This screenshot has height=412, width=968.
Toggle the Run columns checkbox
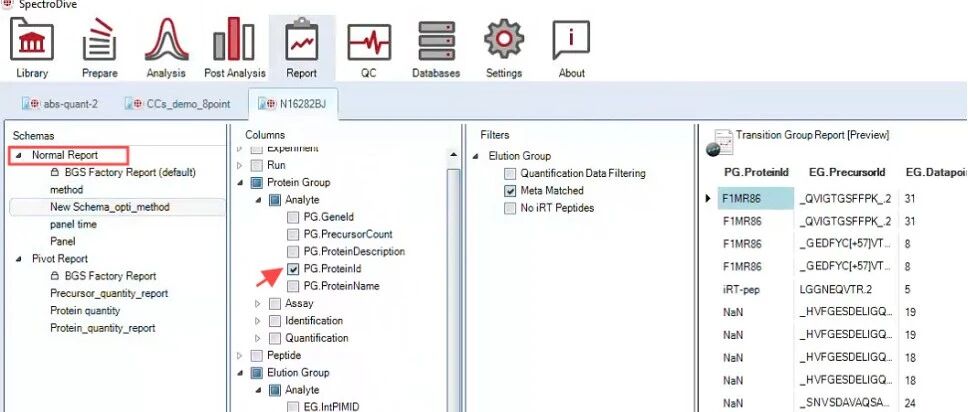coord(257,166)
